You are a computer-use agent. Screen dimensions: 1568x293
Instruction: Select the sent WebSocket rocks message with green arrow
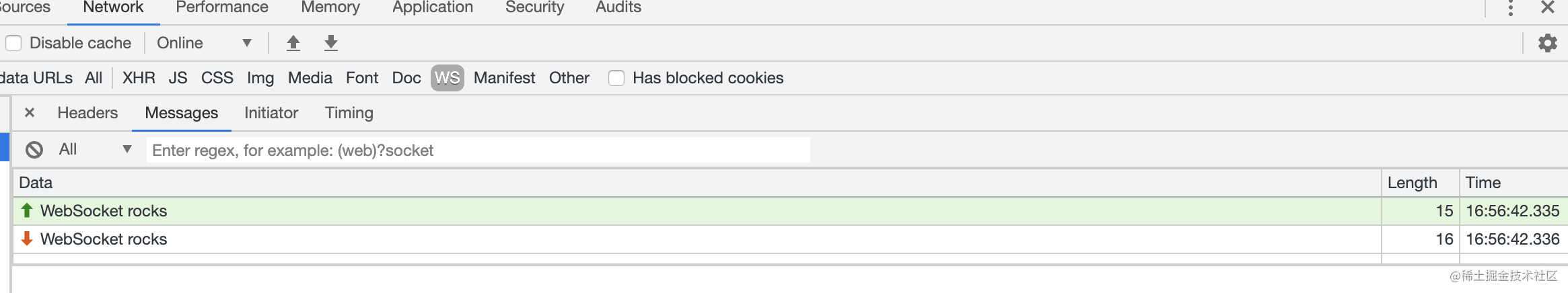click(x=697, y=210)
